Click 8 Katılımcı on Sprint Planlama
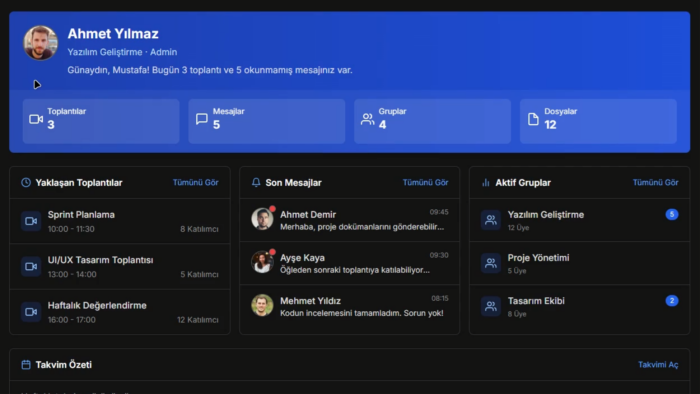Viewport: 700px width, 394px height. point(199,229)
